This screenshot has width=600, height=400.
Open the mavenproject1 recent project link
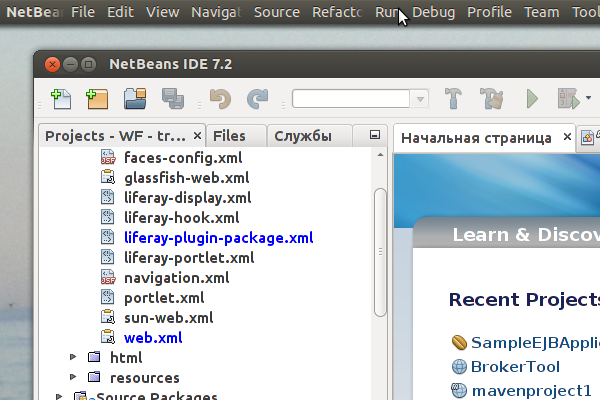click(x=532, y=391)
